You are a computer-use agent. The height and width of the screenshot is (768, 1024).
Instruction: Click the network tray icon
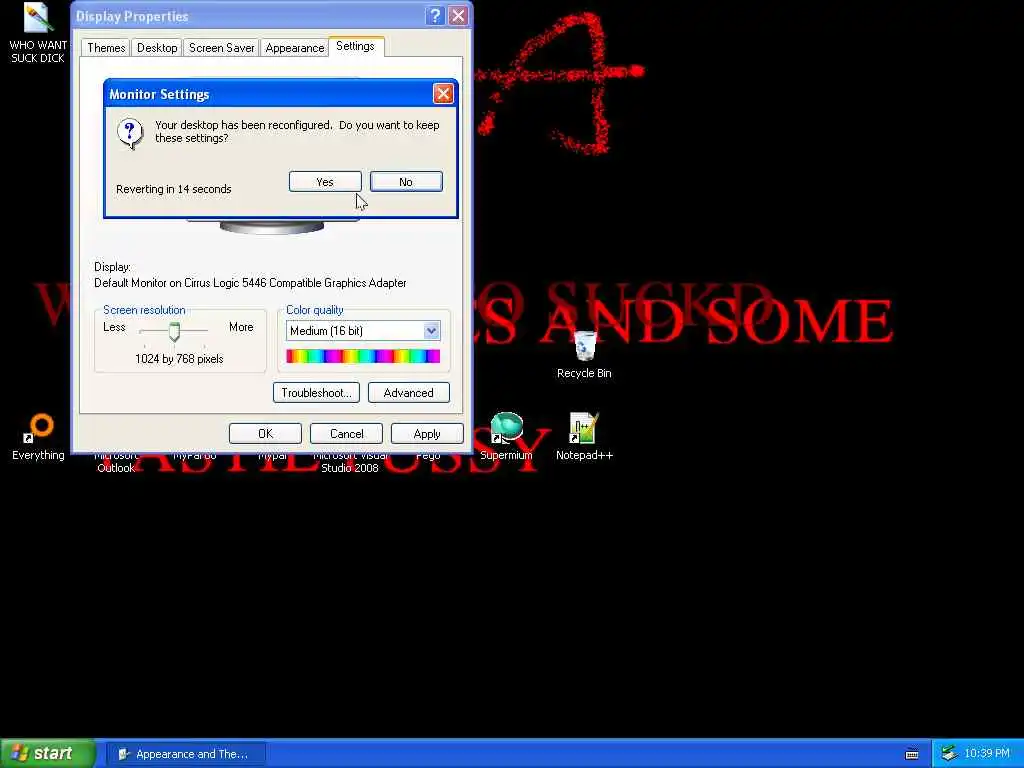[948, 754]
